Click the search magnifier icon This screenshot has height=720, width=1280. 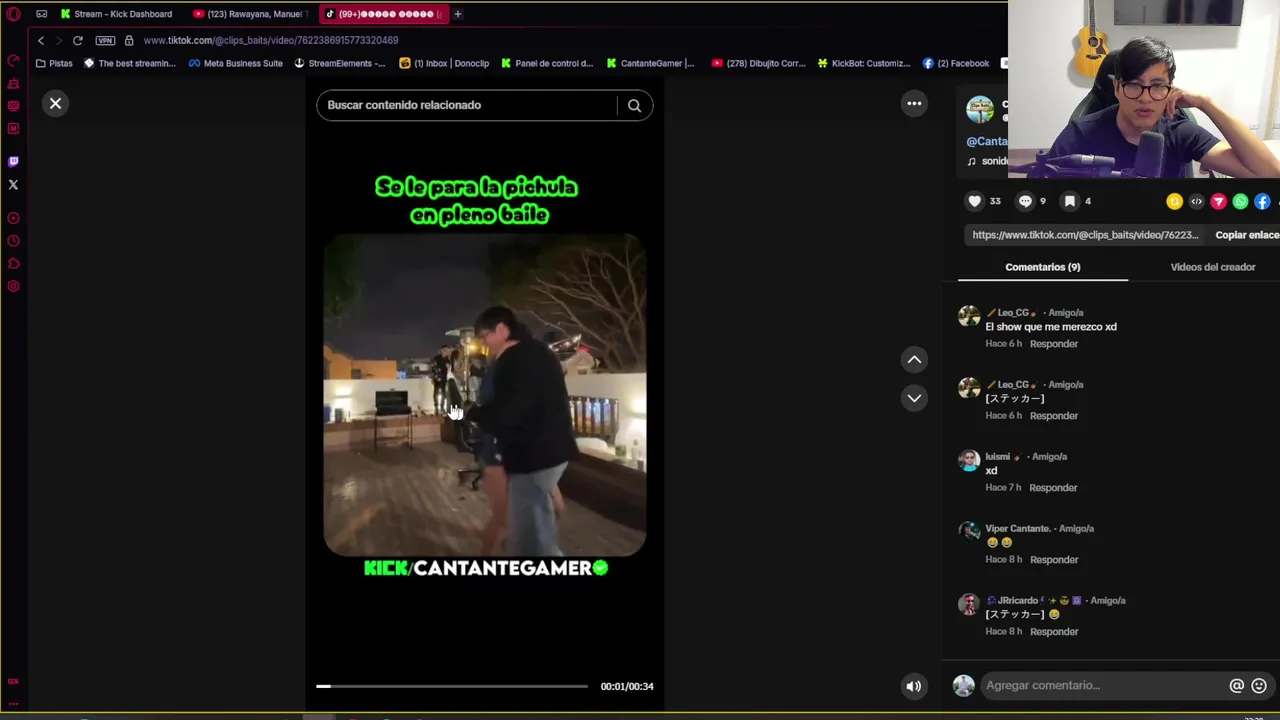(634, 105)
